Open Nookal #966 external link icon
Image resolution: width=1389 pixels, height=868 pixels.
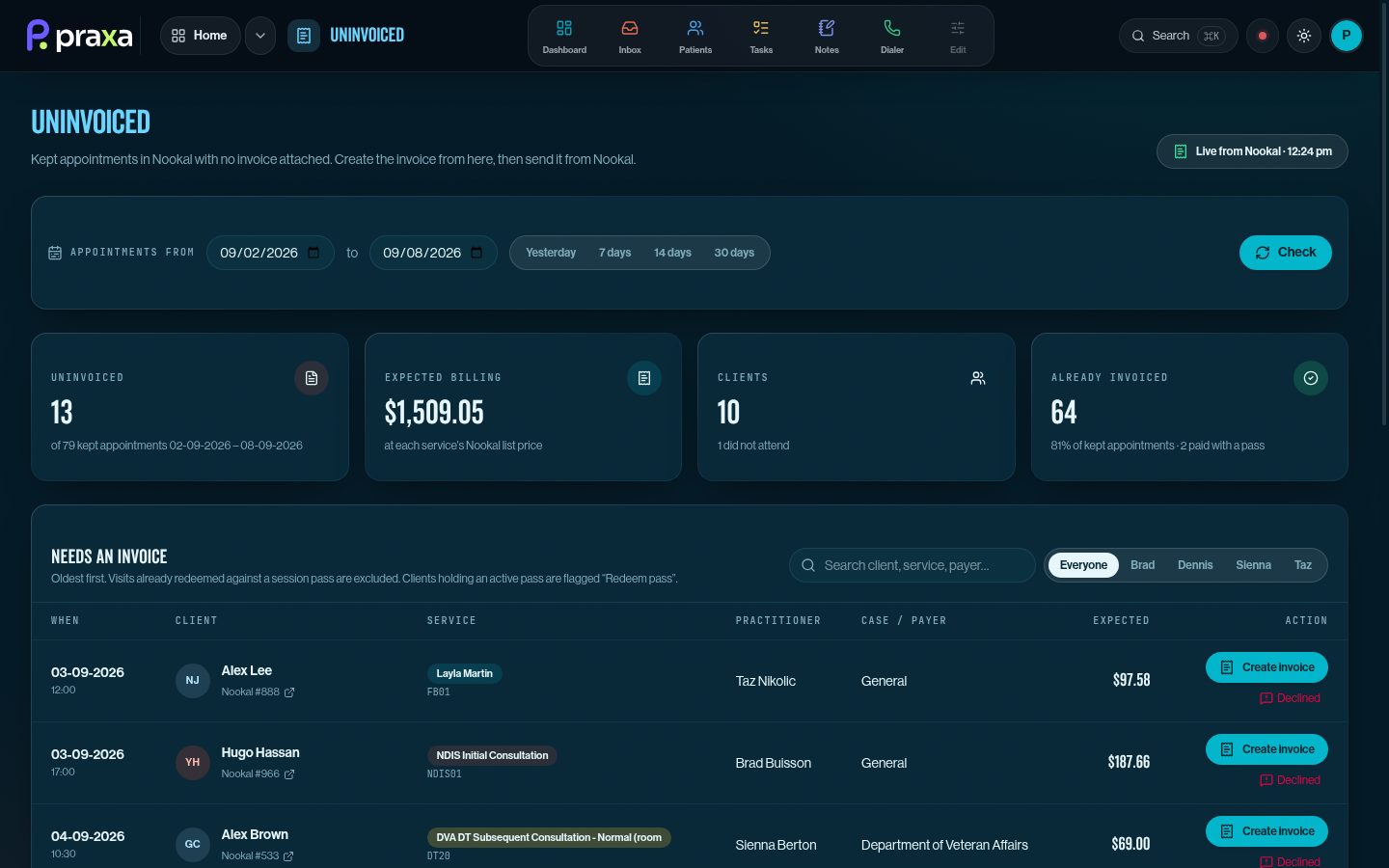click(x=289, y=774)
